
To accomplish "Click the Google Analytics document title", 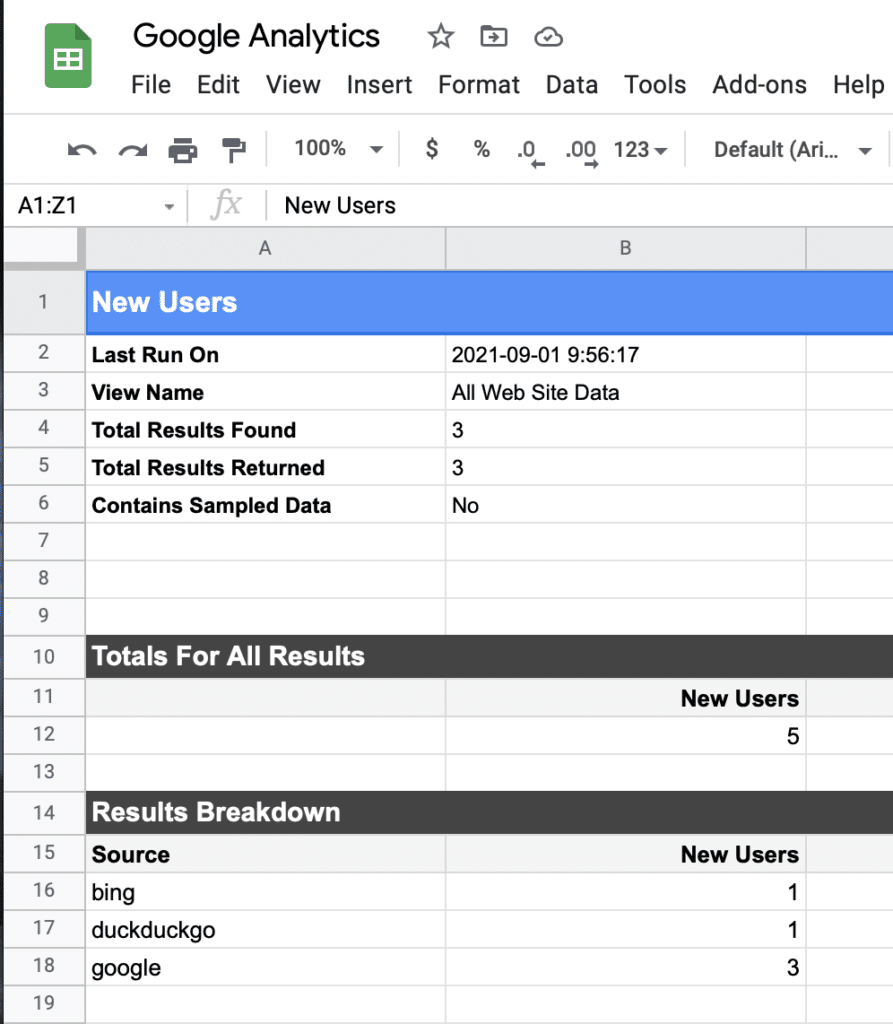I will click(256, 36).
